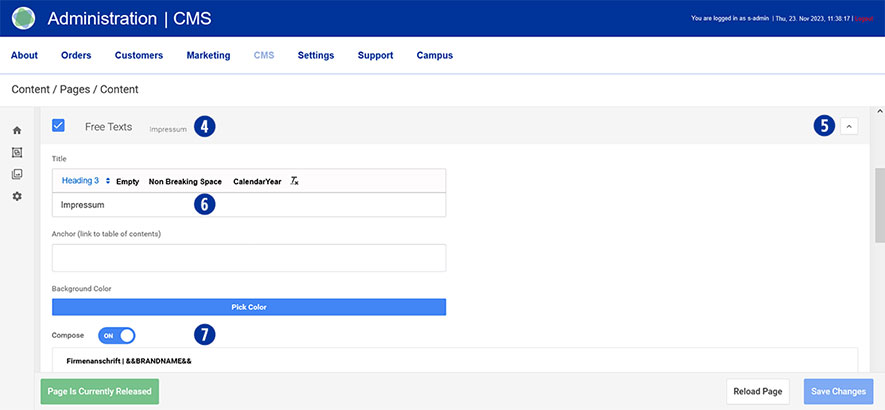Click the Anchor input field

(x=249, y=258)
